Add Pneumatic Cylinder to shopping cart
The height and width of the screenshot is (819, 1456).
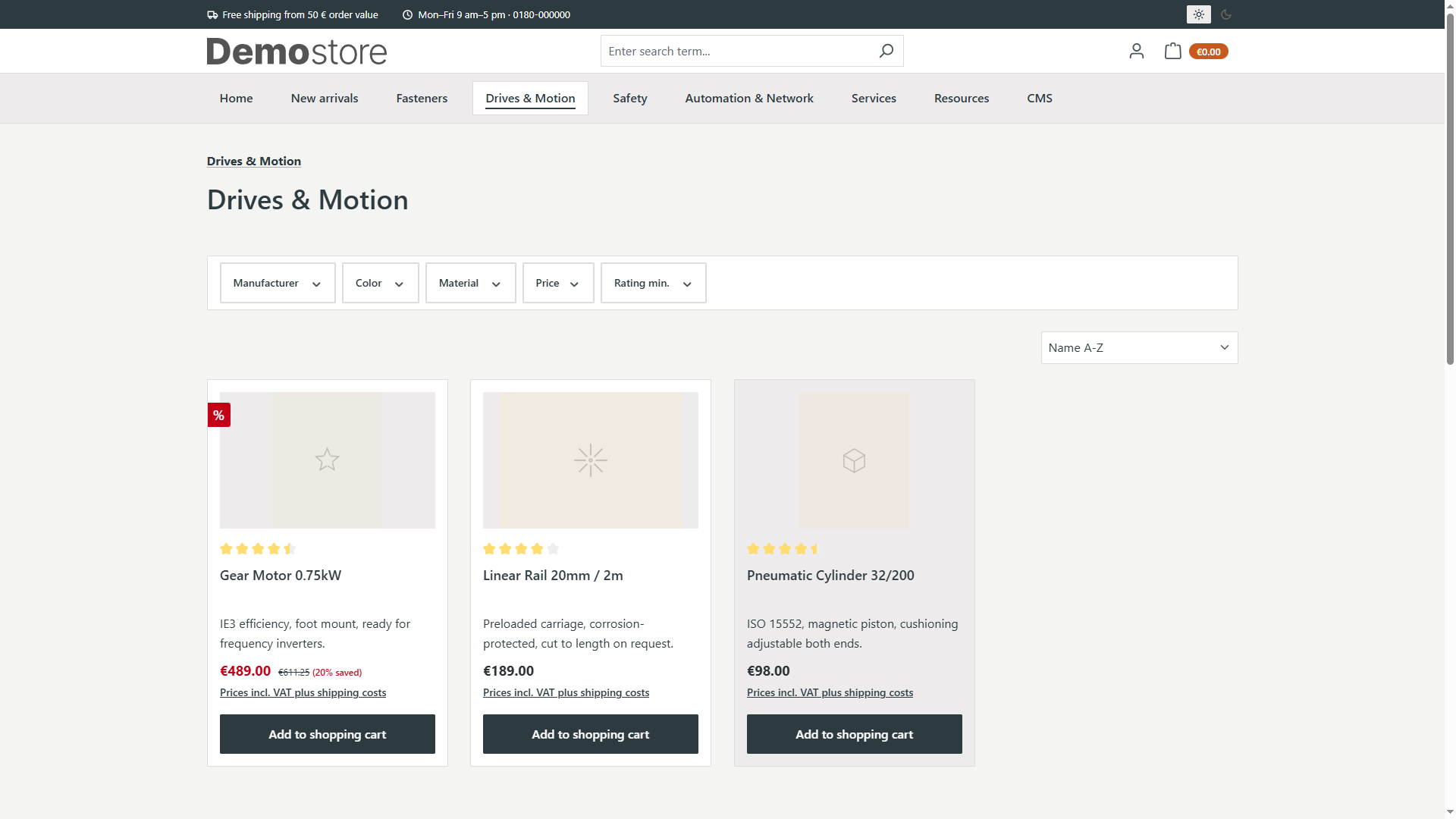[x=855, y=734]
